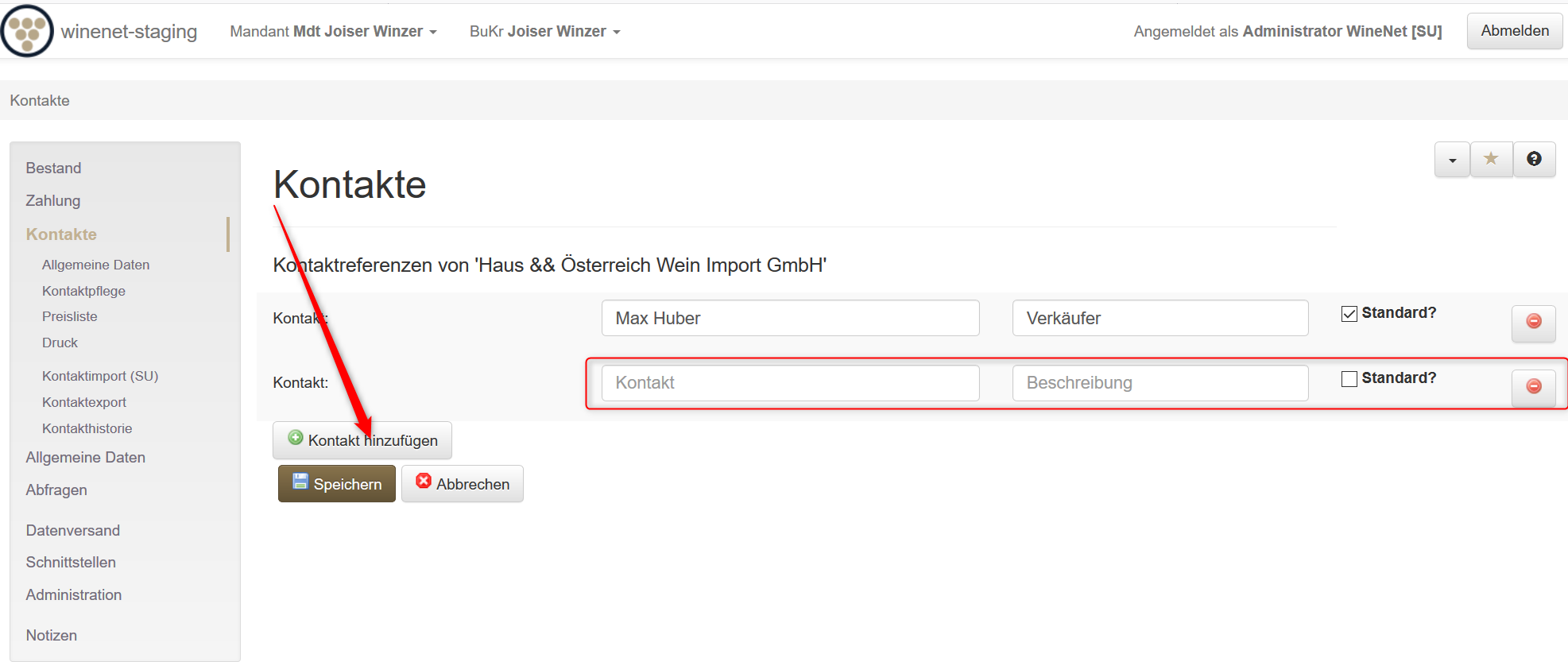1568x662 pixels.
Task: Click the empty Kontakt input field
Action: [x=790, y=383]
